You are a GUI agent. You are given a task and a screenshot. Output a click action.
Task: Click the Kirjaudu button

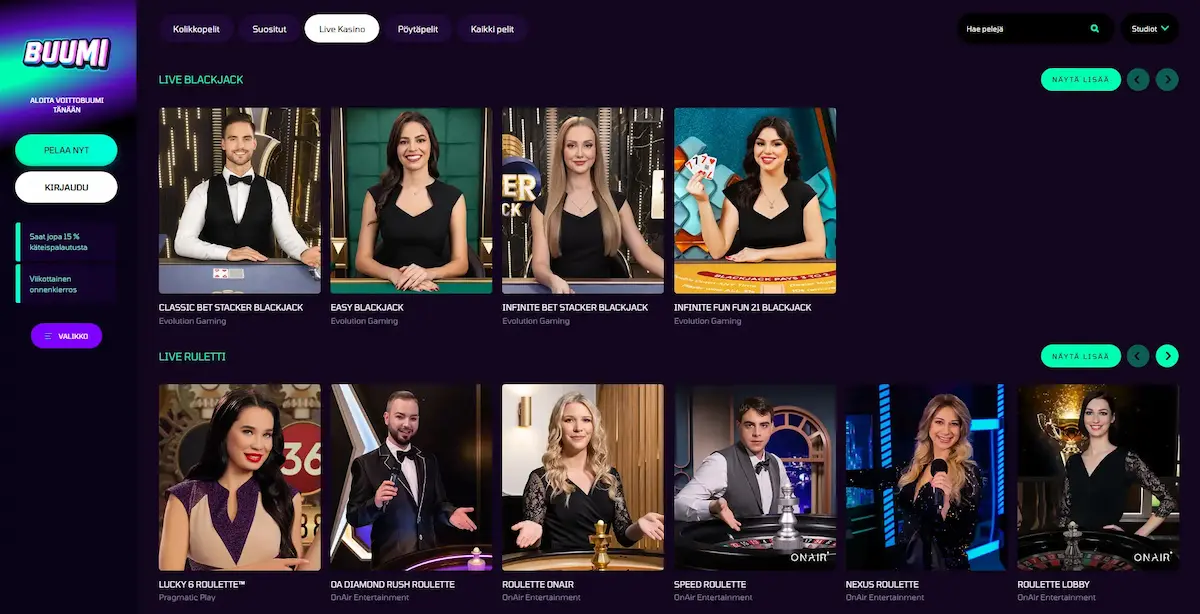pyautogui.click(x=66, y=187)
